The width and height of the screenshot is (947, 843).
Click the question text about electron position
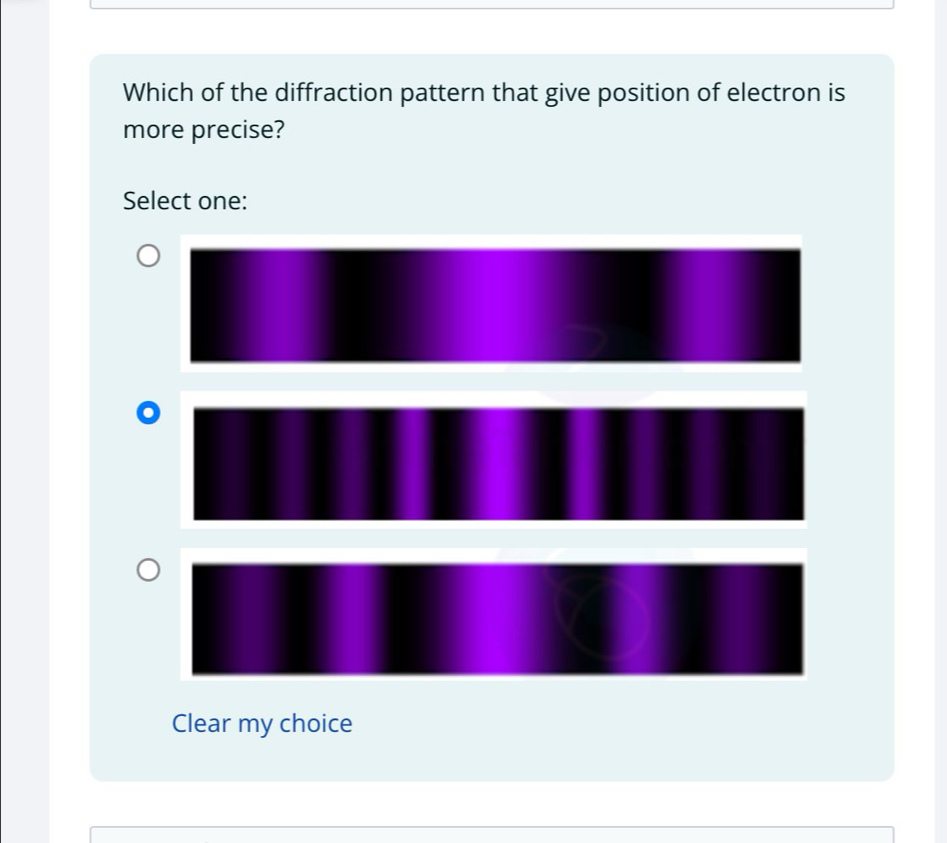coord(483,110)
